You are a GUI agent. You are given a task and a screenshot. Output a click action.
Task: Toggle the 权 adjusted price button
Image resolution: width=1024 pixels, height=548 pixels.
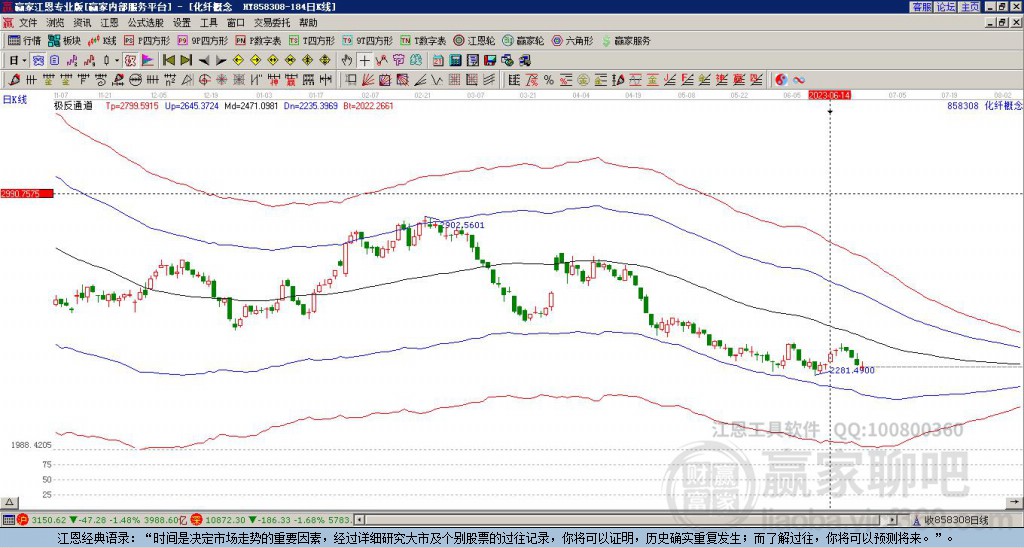pos(130,61)
